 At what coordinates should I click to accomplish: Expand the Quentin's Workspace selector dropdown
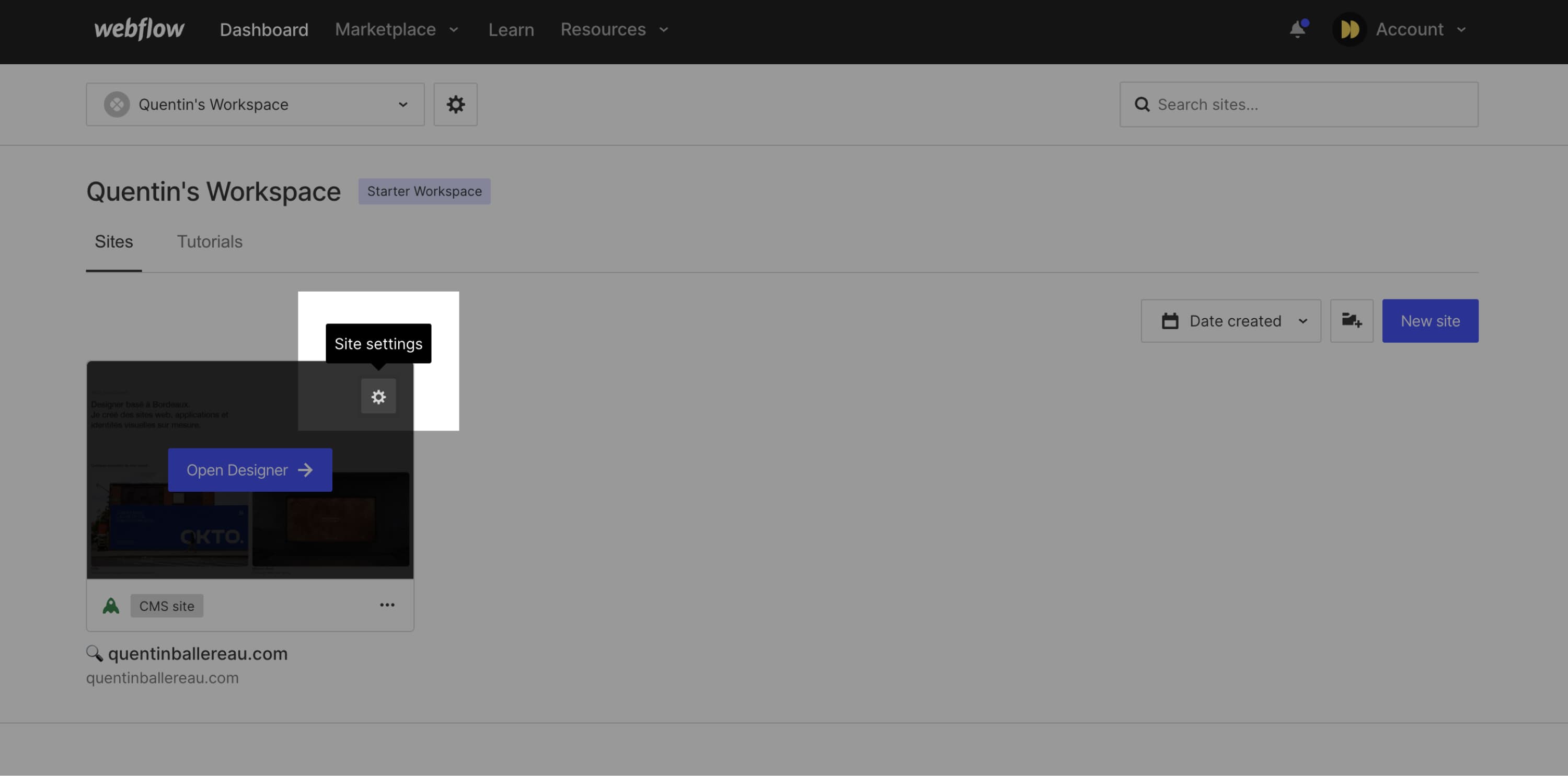coord(403,104)
